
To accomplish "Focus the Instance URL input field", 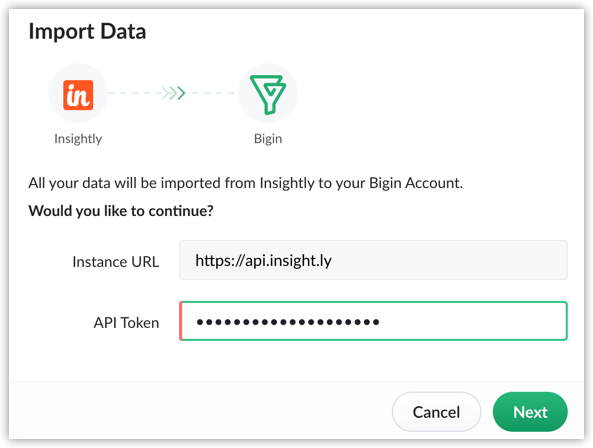I will 373,260.
